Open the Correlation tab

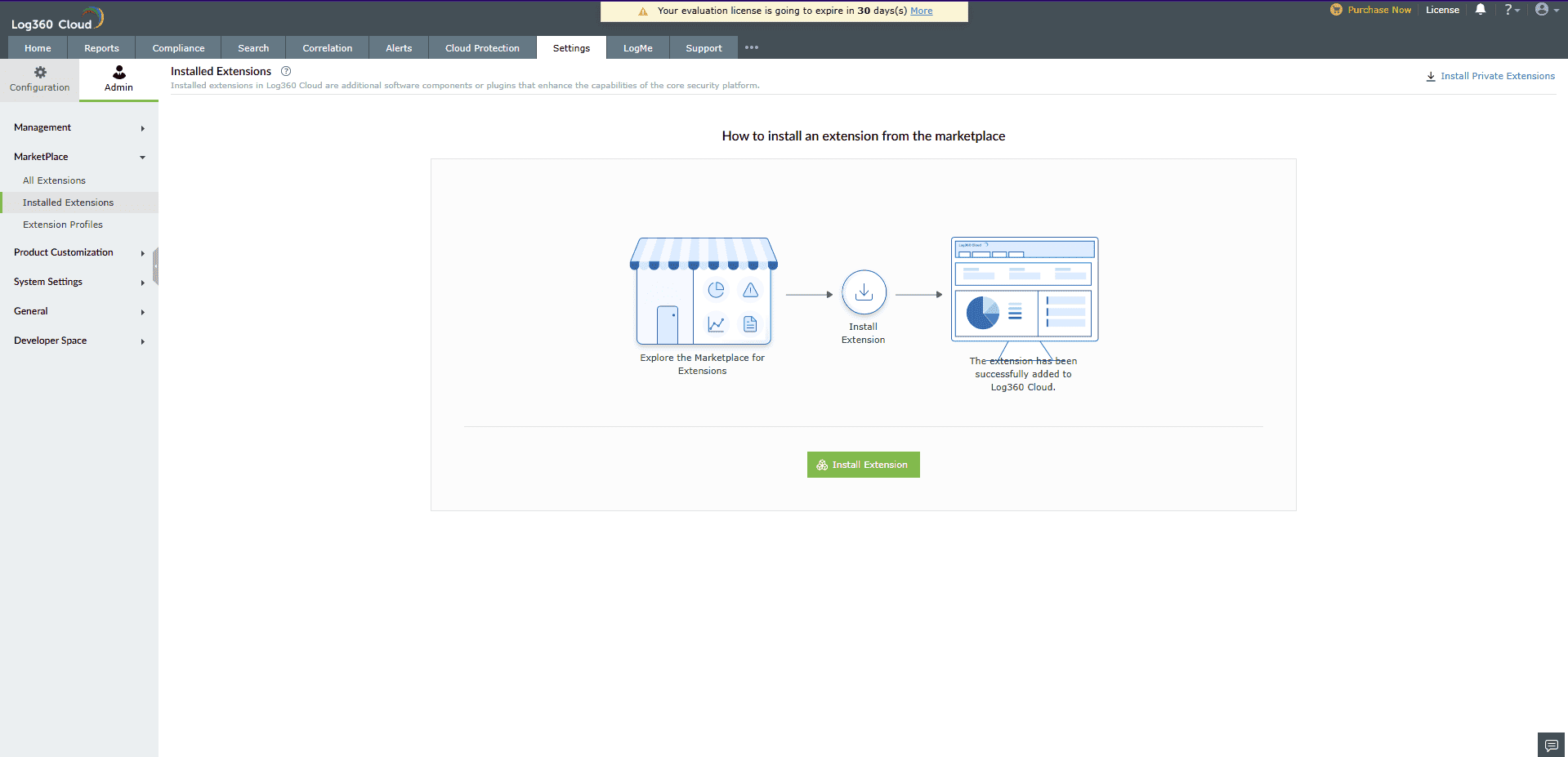[328, 48]
